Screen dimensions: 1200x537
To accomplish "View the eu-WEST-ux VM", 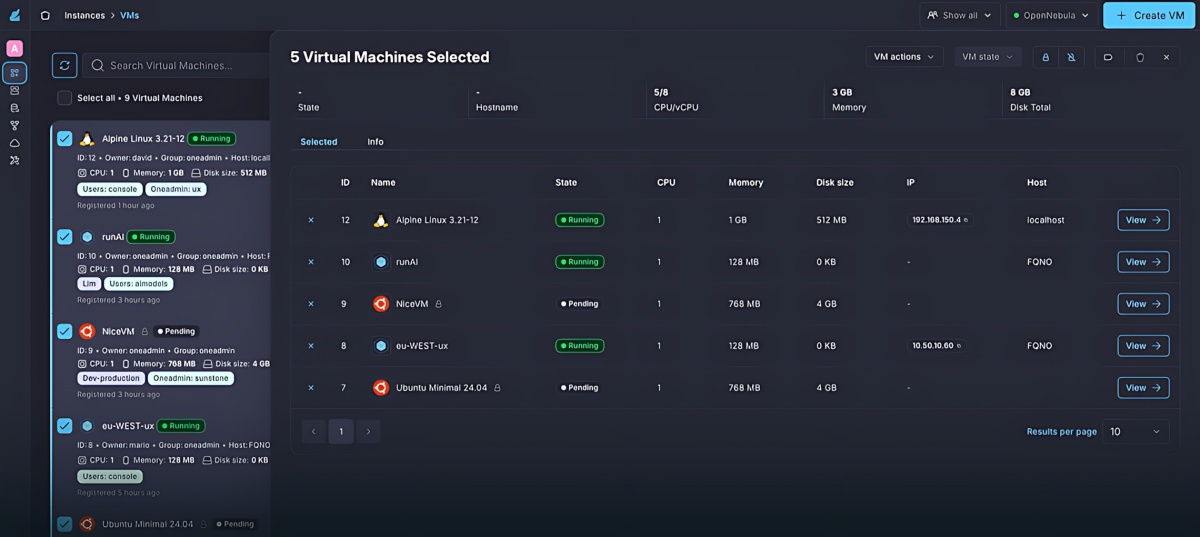I will pyautogui.click(x=1143, y=346).
